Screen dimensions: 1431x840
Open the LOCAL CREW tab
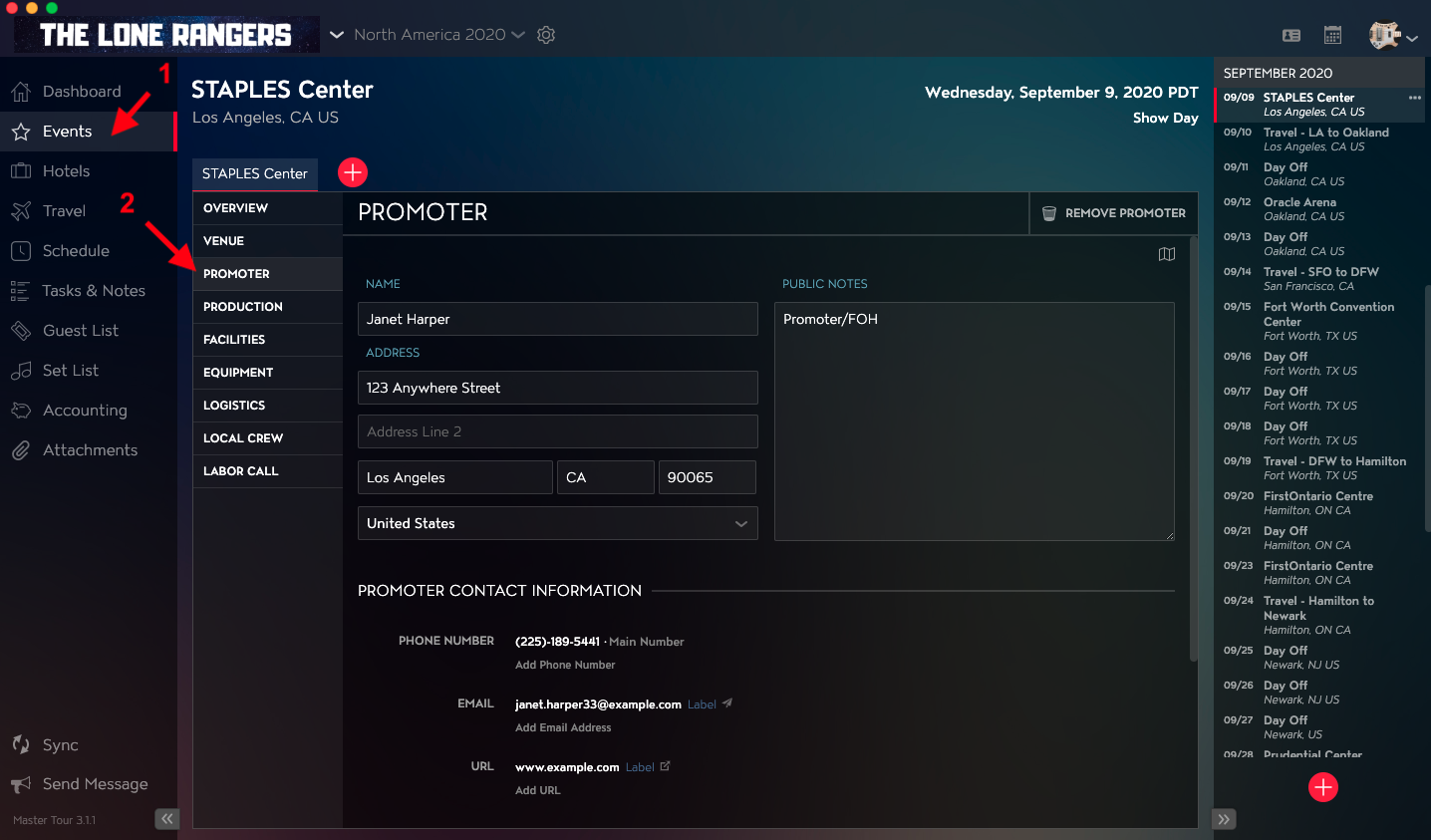[267, 438]
